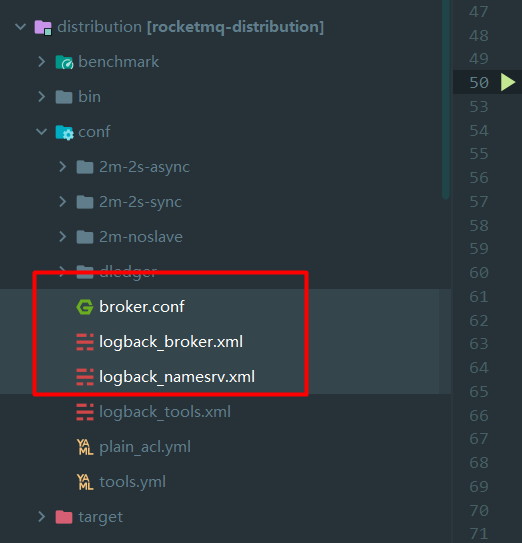Click the distribution module folder icon
Image resolution: width=522 pixels, height=543 pixels.
[43, 27]
